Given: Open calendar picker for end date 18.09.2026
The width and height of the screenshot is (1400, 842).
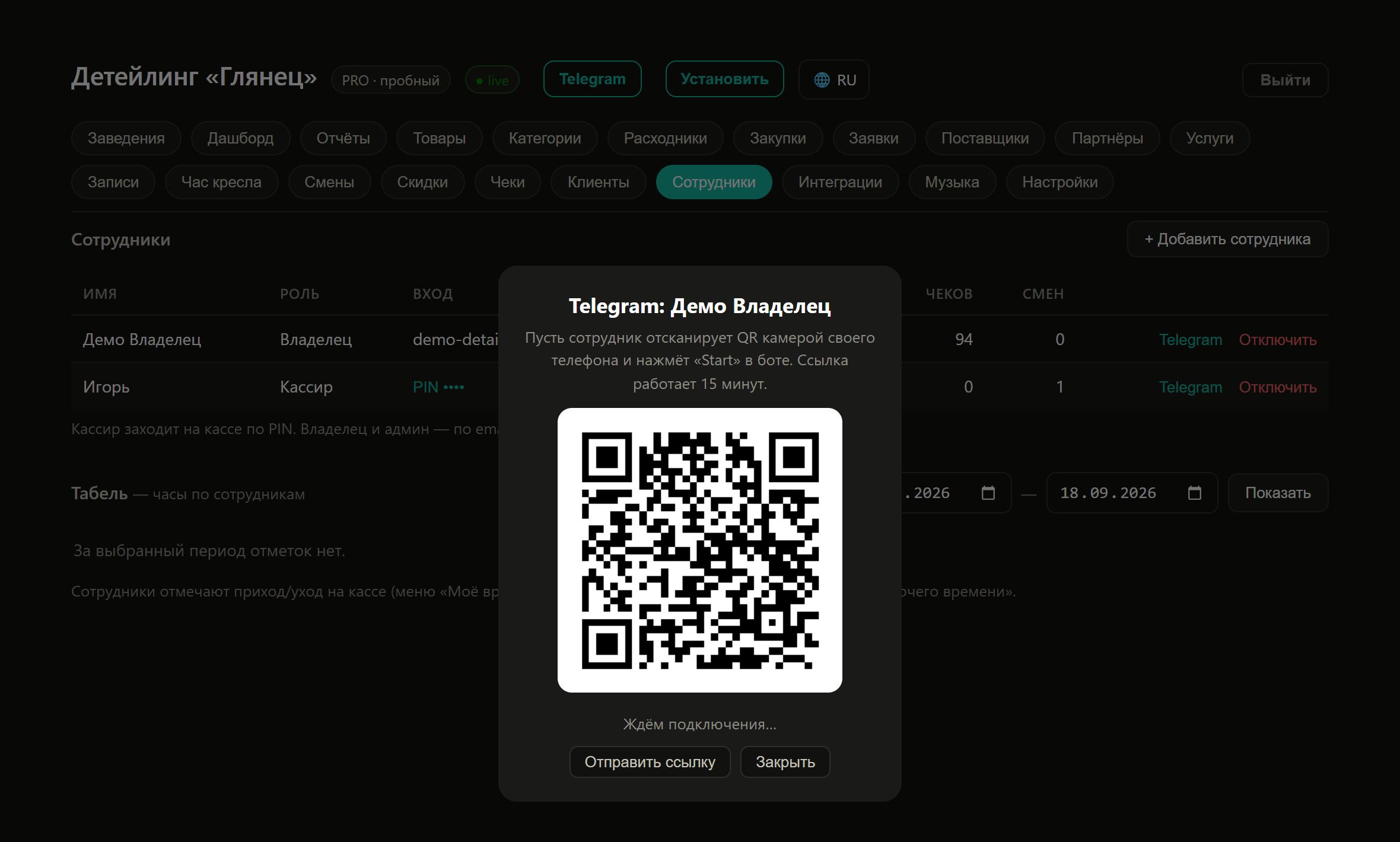Looking at the screenshot, I should pyautogui.click(x=1195, y=493).
